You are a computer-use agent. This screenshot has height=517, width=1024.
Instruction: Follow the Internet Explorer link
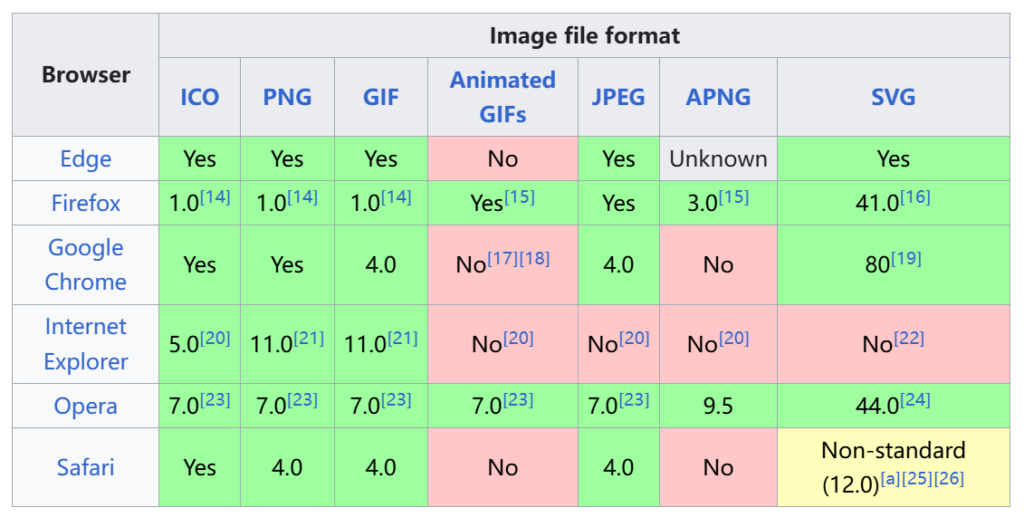click(86, 343)
